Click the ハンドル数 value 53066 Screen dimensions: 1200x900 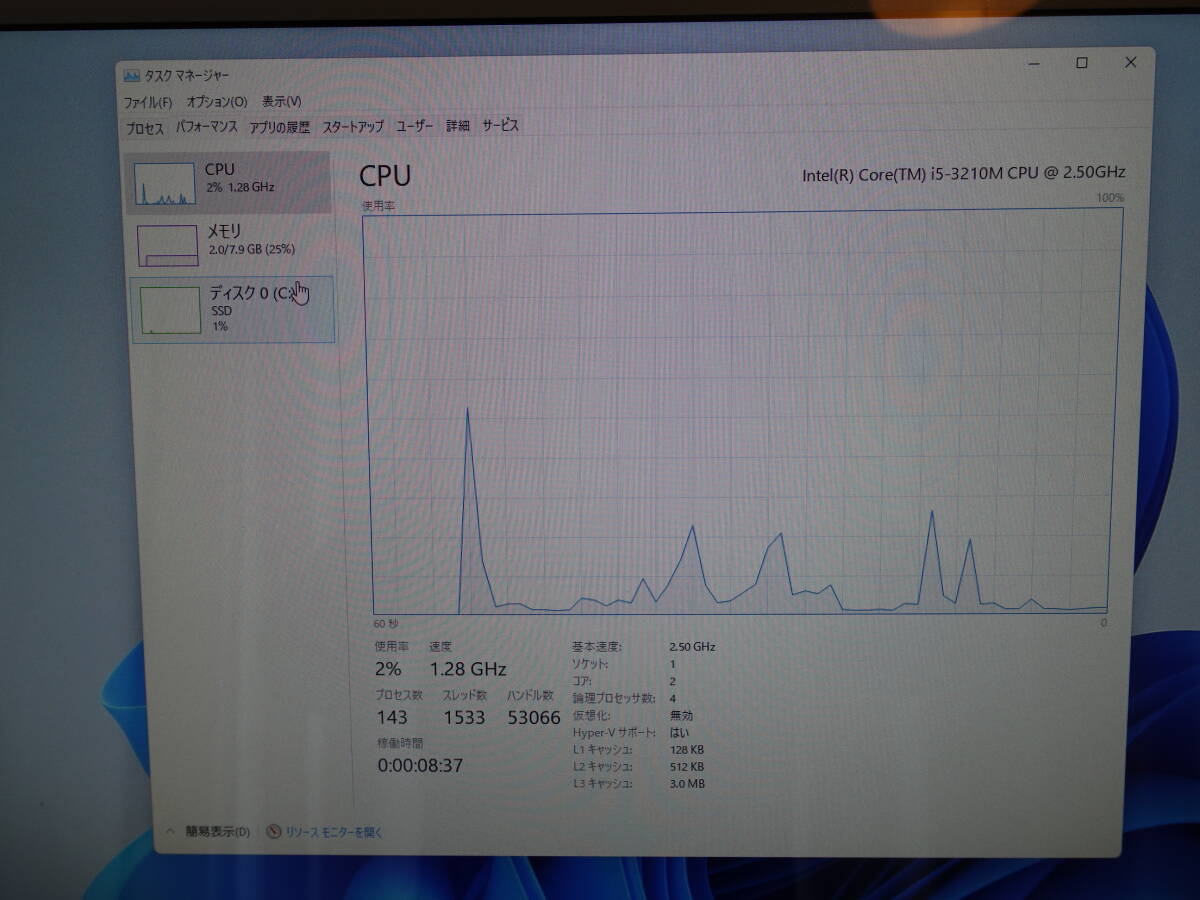tap(534, 717)
